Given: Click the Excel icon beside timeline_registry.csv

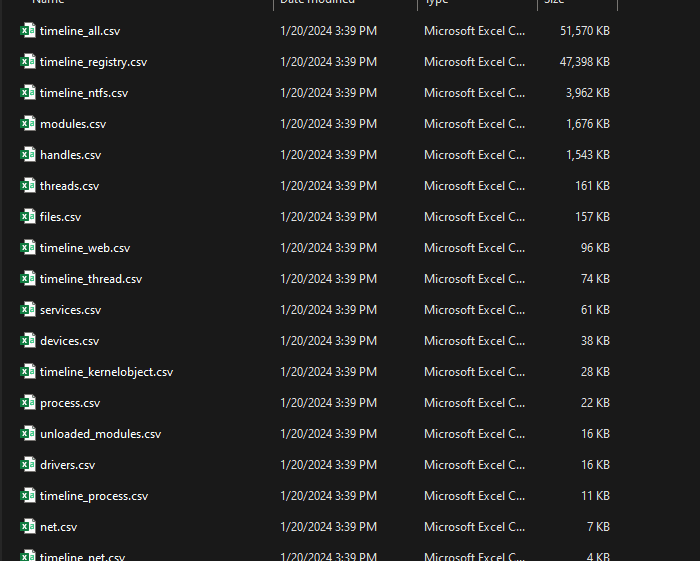Looking at the screenshot, I should (28, 62).
